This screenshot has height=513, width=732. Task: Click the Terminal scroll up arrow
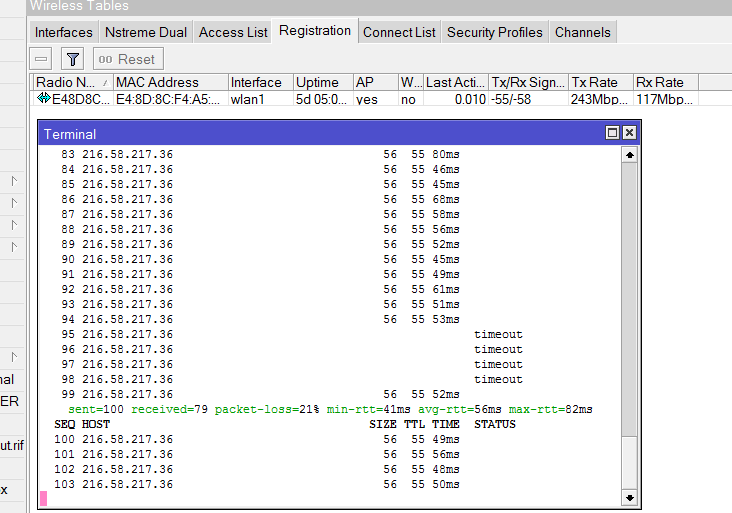click(x=629, y=155)
